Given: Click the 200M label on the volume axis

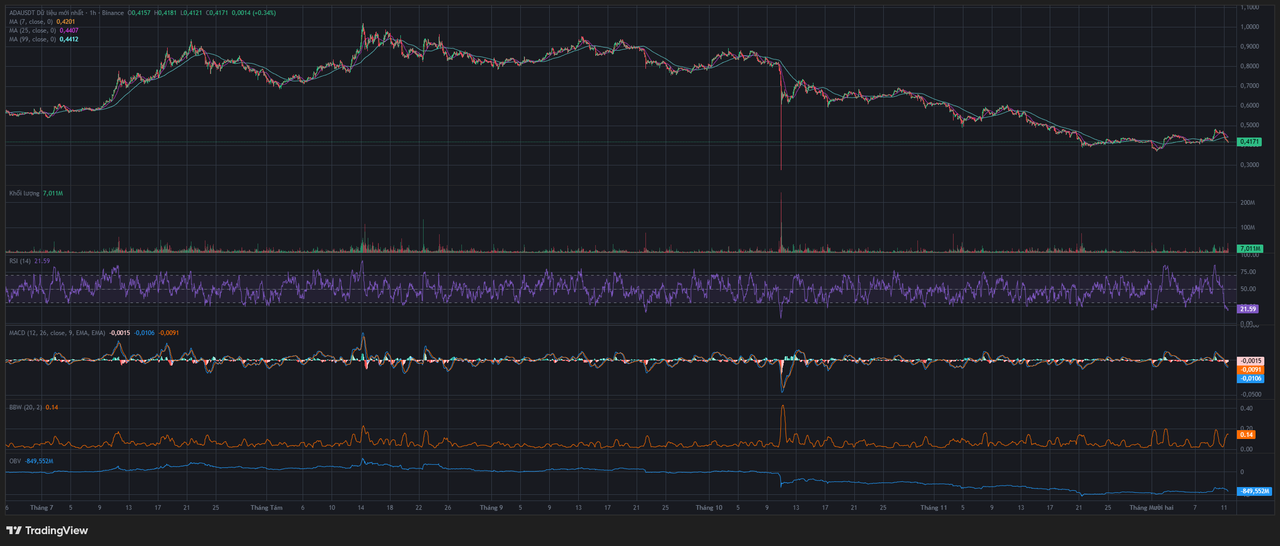Looking at the screenshot, I should 1247,203.
